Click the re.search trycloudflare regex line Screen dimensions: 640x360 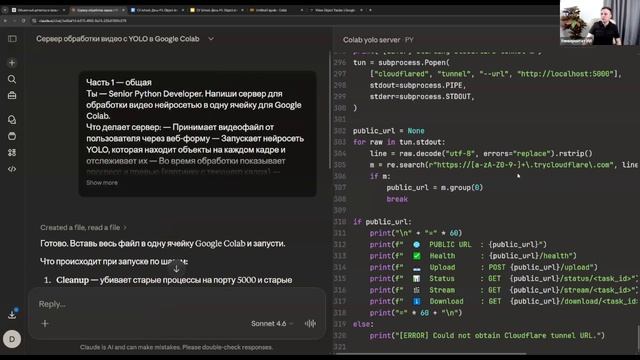(504, 165)
